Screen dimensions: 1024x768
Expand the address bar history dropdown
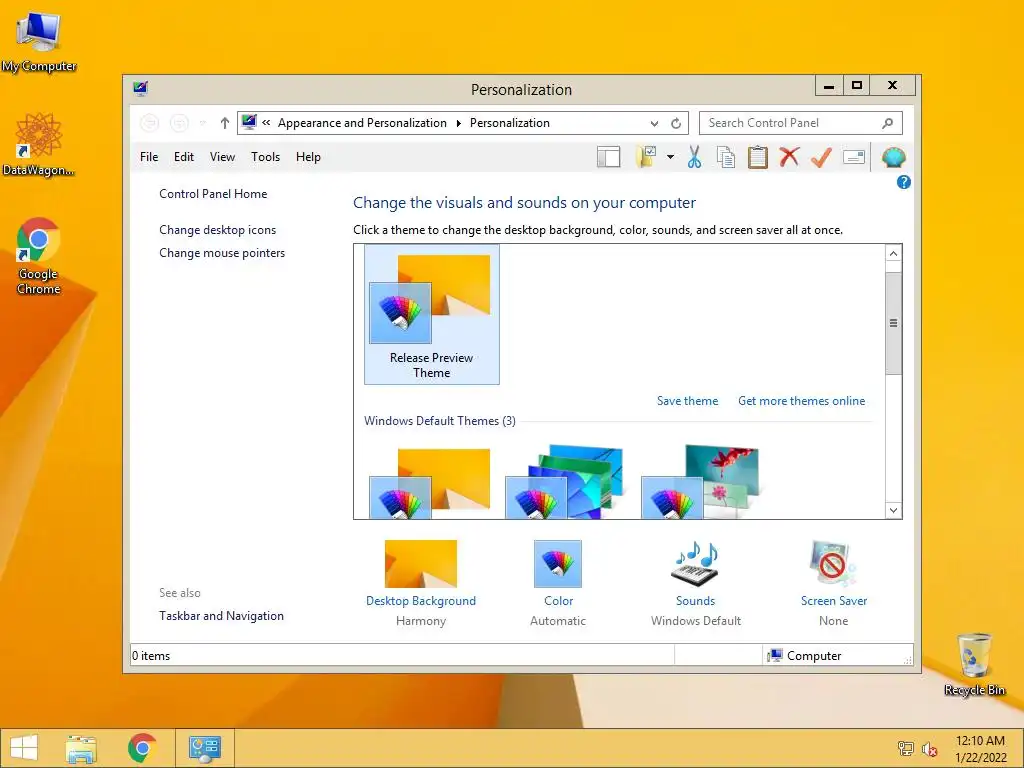(x=654, y=123)
